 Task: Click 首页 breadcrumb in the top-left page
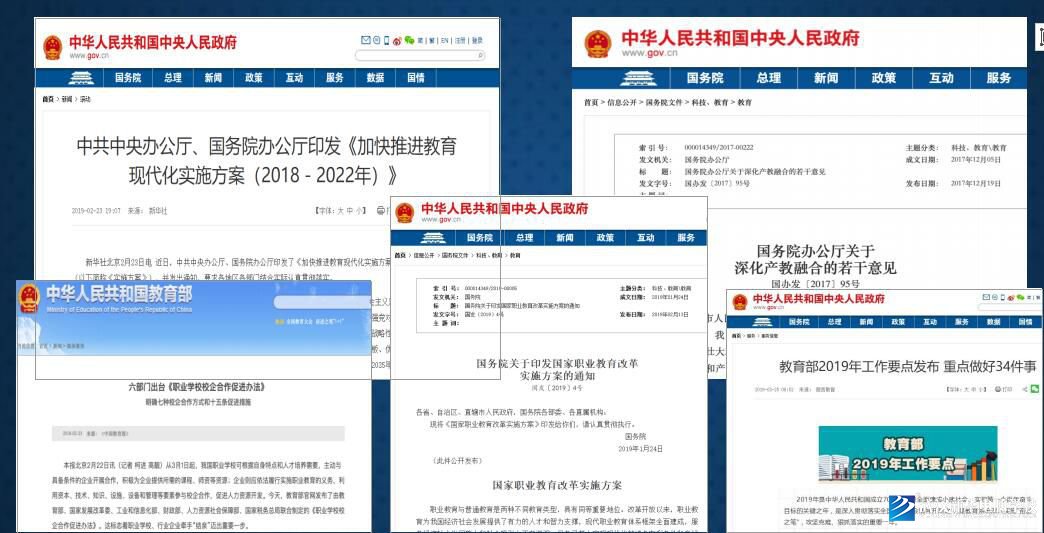click(48, 99)
